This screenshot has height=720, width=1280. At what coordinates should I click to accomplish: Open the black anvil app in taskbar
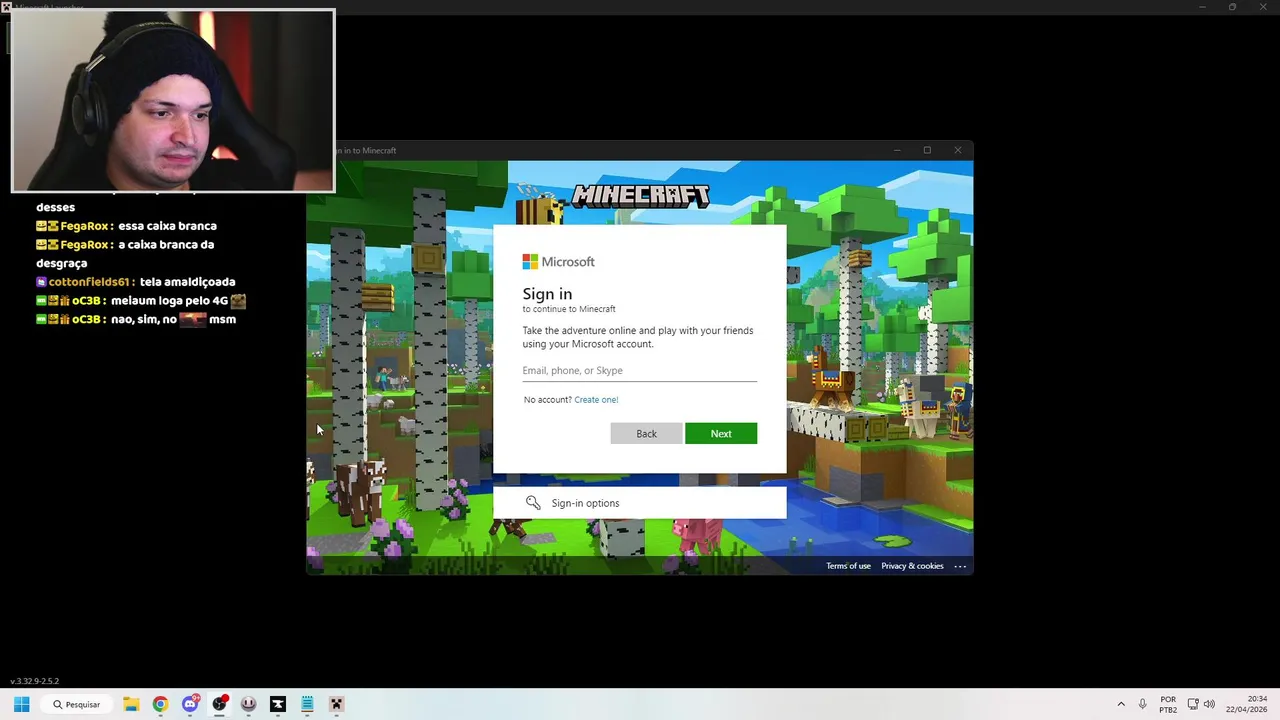point(278,704)
